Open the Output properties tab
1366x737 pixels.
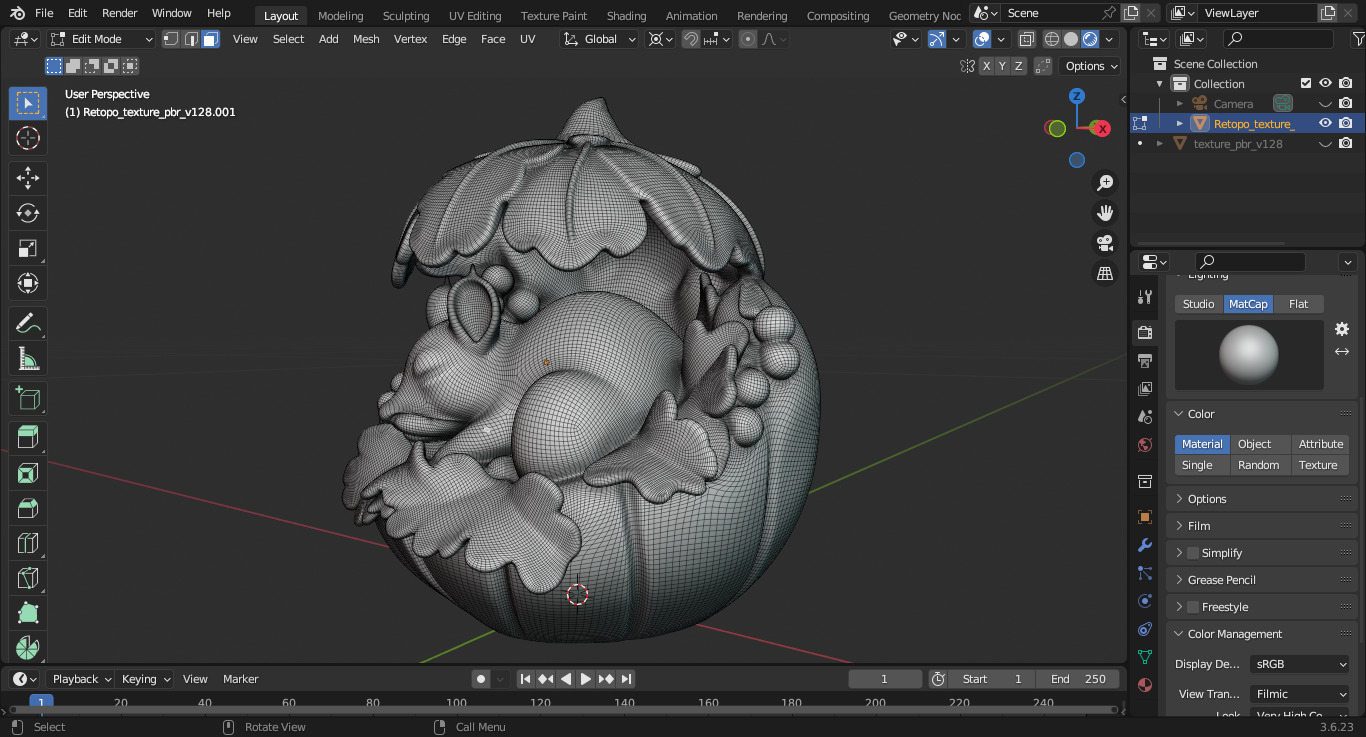[x=1145, y=360]
